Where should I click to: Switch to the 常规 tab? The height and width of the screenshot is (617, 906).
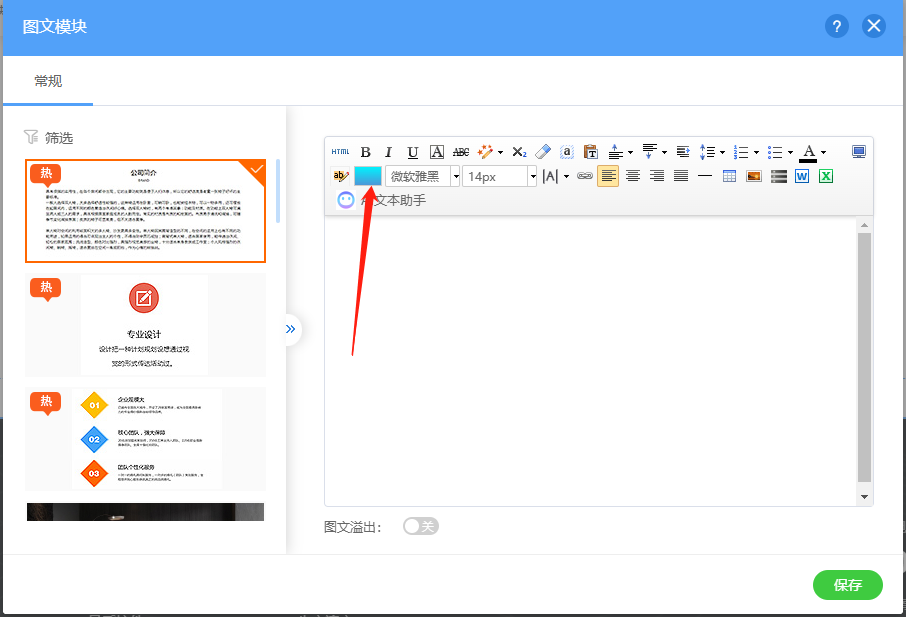[48, 81]
